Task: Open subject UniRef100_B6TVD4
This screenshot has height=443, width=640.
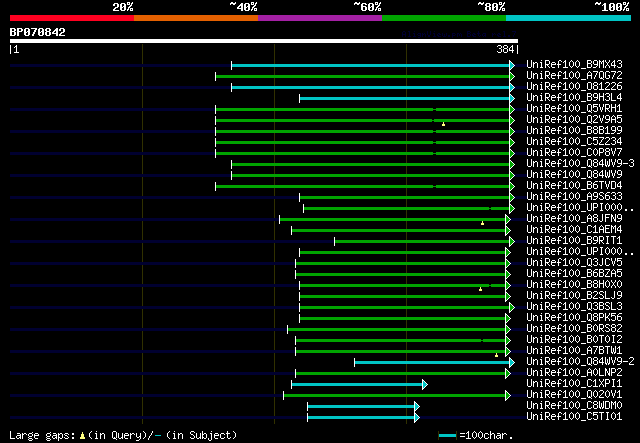Action: point(574,185)
